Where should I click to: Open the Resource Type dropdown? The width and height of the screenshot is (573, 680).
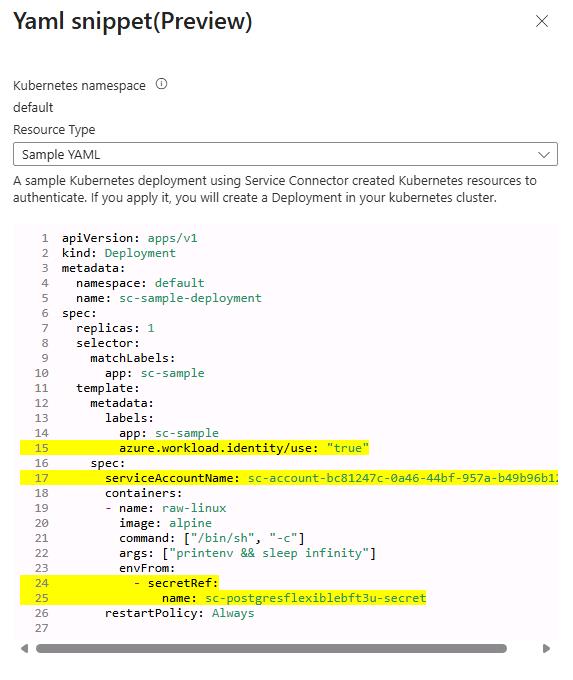285,154
